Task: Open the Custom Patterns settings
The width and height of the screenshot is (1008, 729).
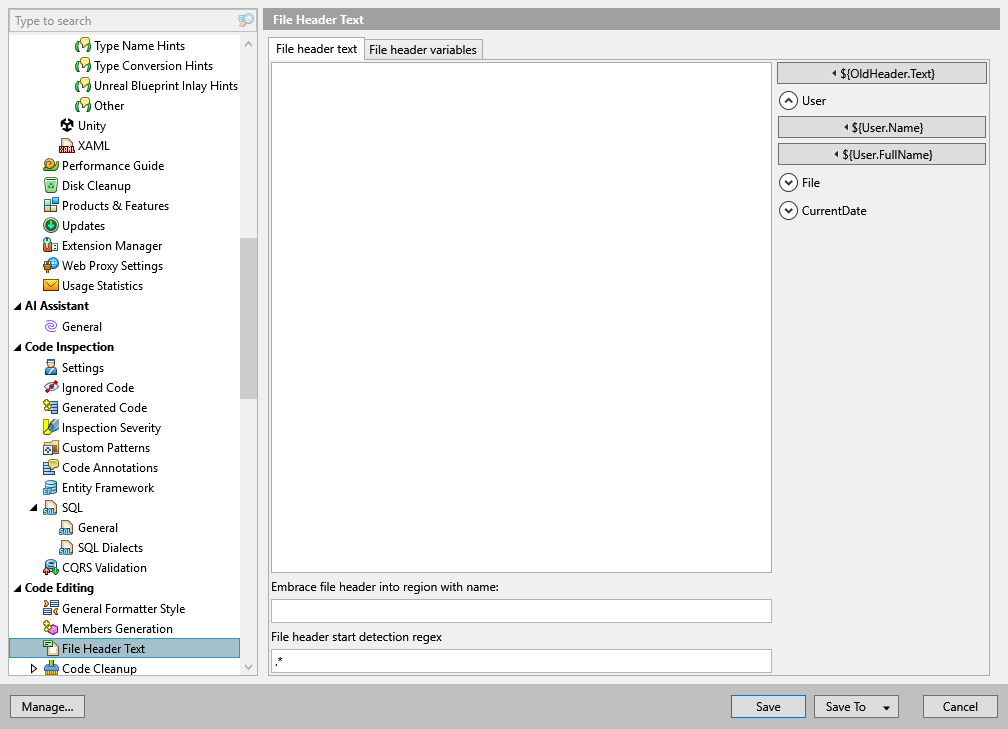Action: point(107,447)
